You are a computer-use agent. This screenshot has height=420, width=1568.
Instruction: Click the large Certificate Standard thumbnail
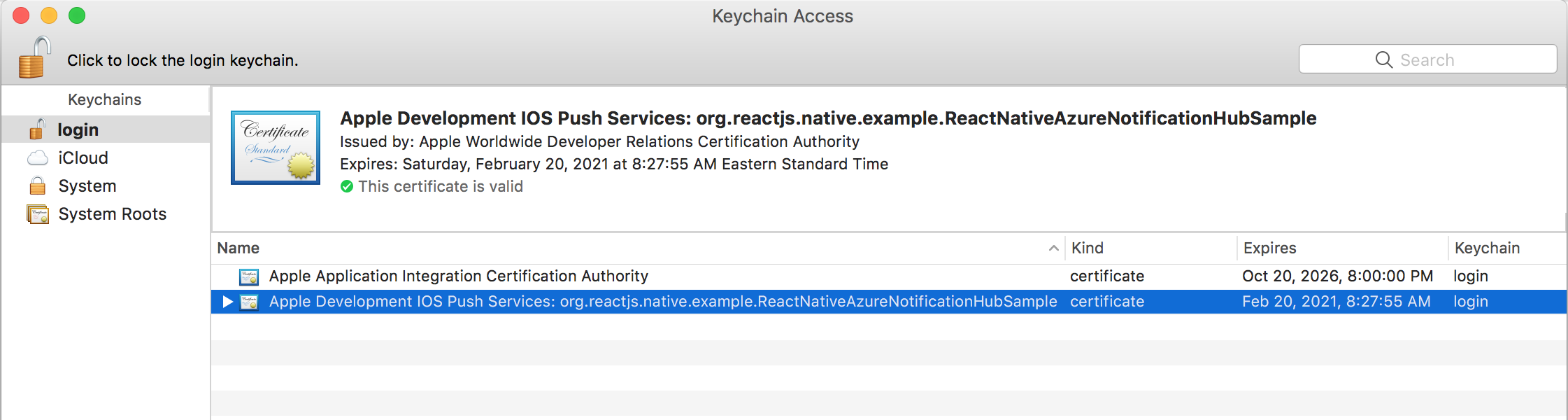(276, 148)
